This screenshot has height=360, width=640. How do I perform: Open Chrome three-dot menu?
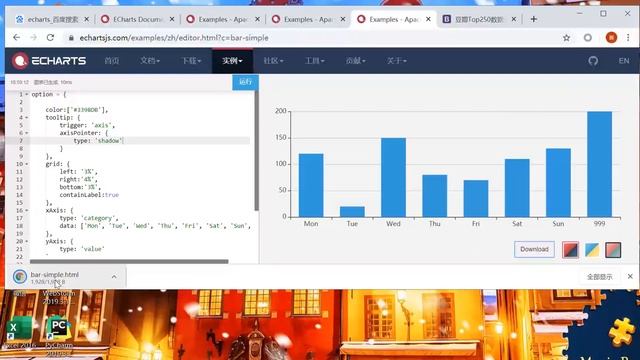pyautogui.click(x=628, y=38)
